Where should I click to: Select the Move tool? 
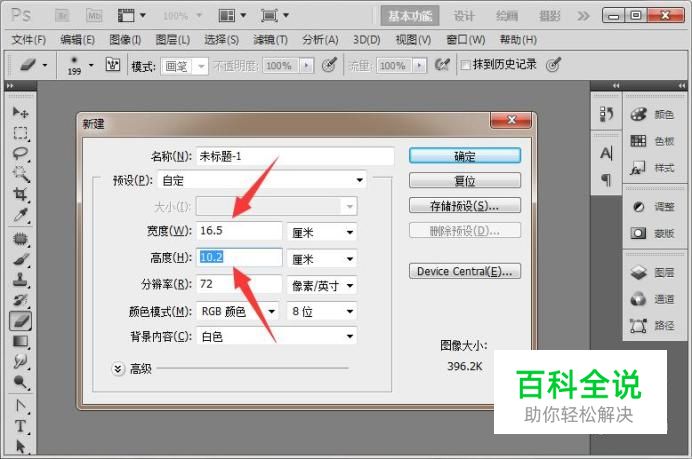point(20,112)
